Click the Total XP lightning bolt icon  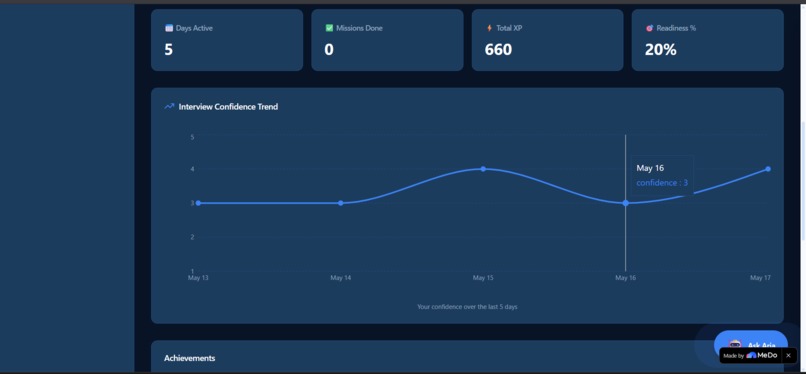coord(489,28)
